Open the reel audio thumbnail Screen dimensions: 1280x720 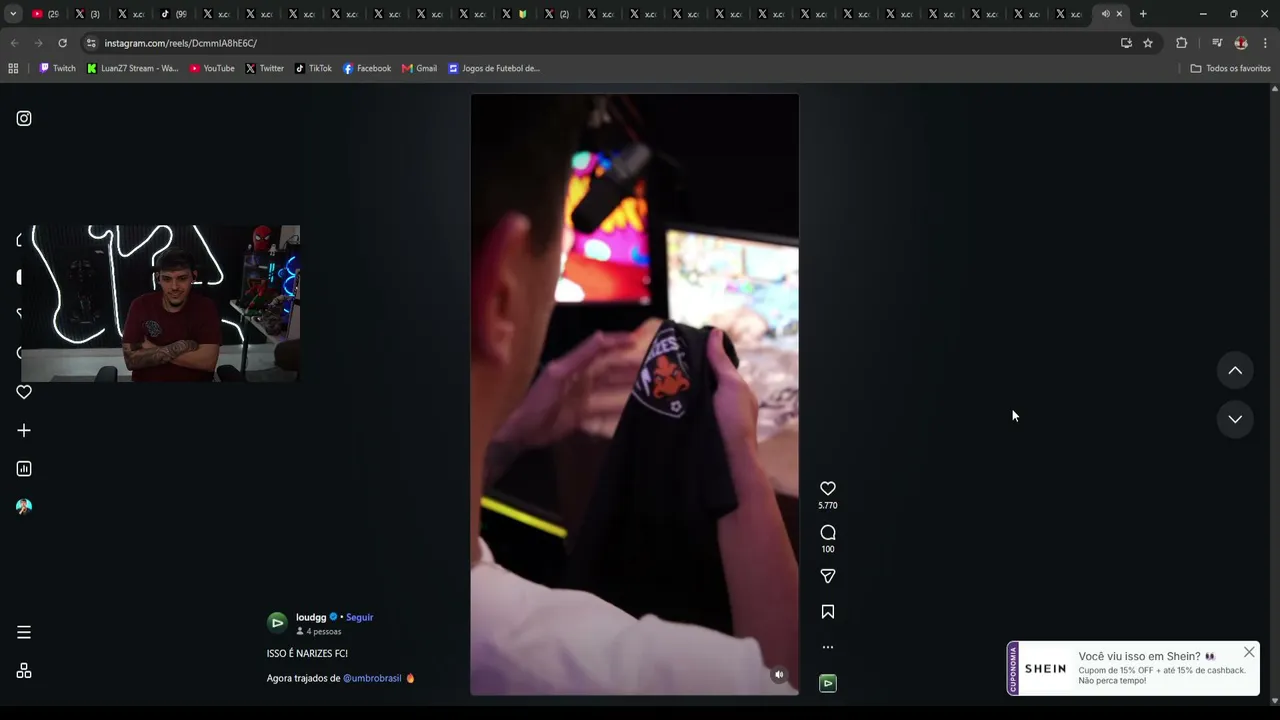click(828, 683)
